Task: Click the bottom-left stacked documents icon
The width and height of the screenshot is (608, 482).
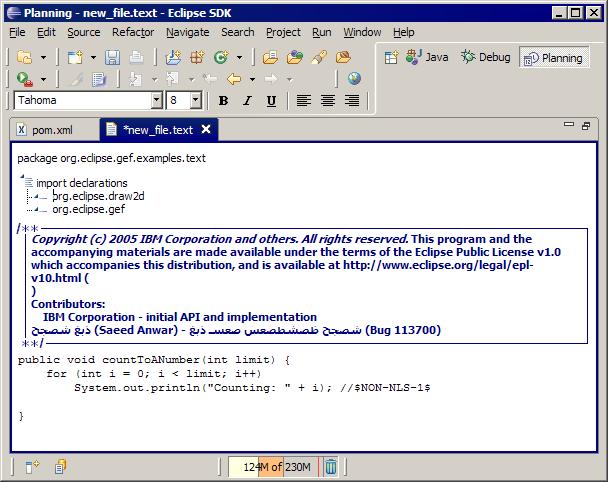Action: [x=60, y=466]
